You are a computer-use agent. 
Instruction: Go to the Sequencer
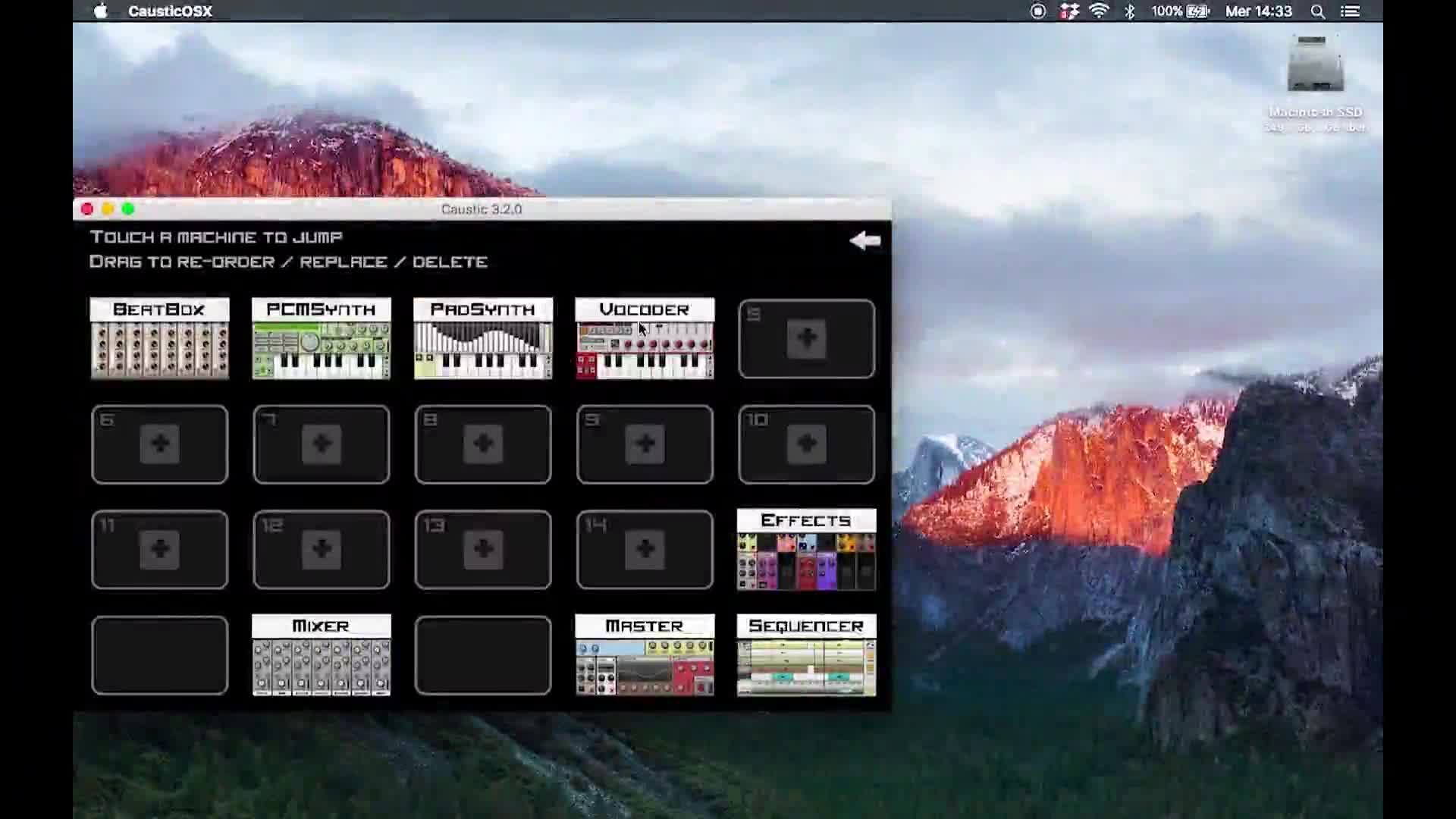coord(806,654)
